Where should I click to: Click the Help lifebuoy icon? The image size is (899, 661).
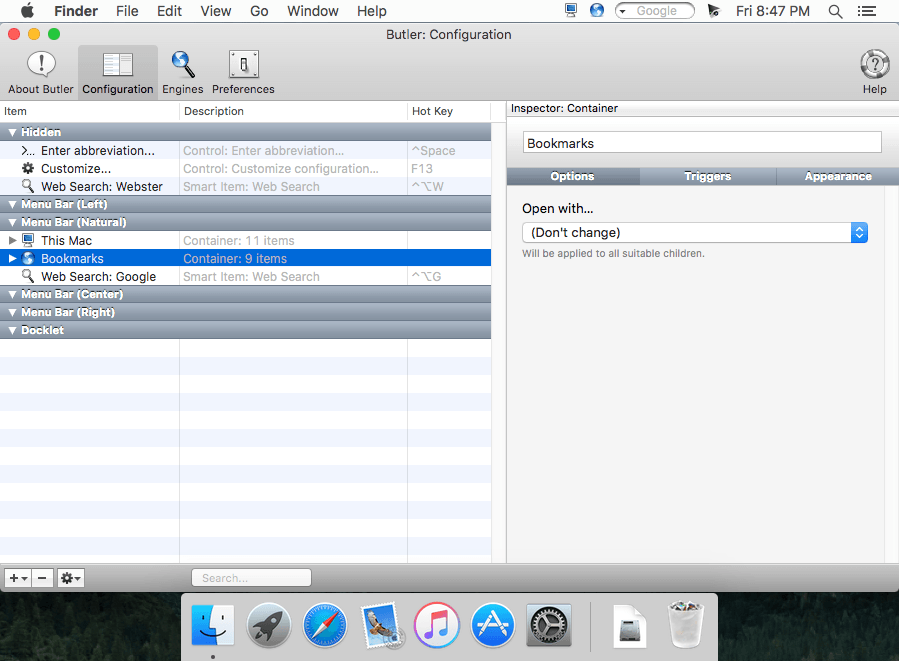(874, 65)
